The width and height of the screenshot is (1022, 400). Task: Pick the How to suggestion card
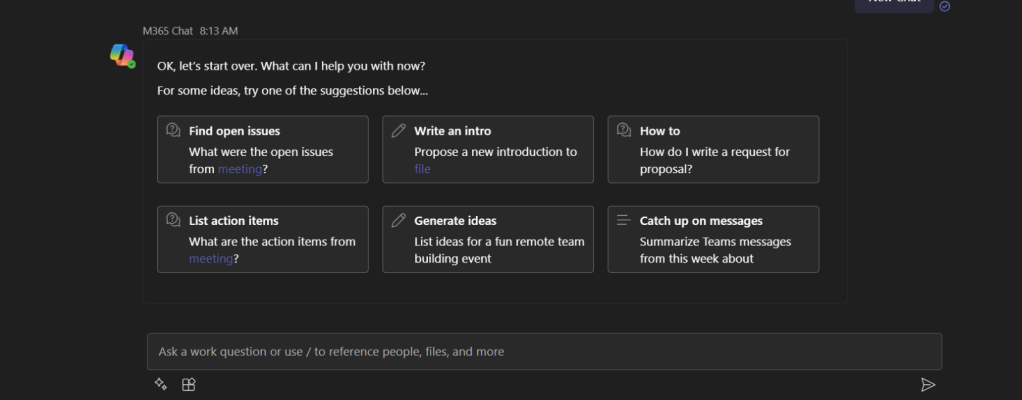(x=713, y=149)
